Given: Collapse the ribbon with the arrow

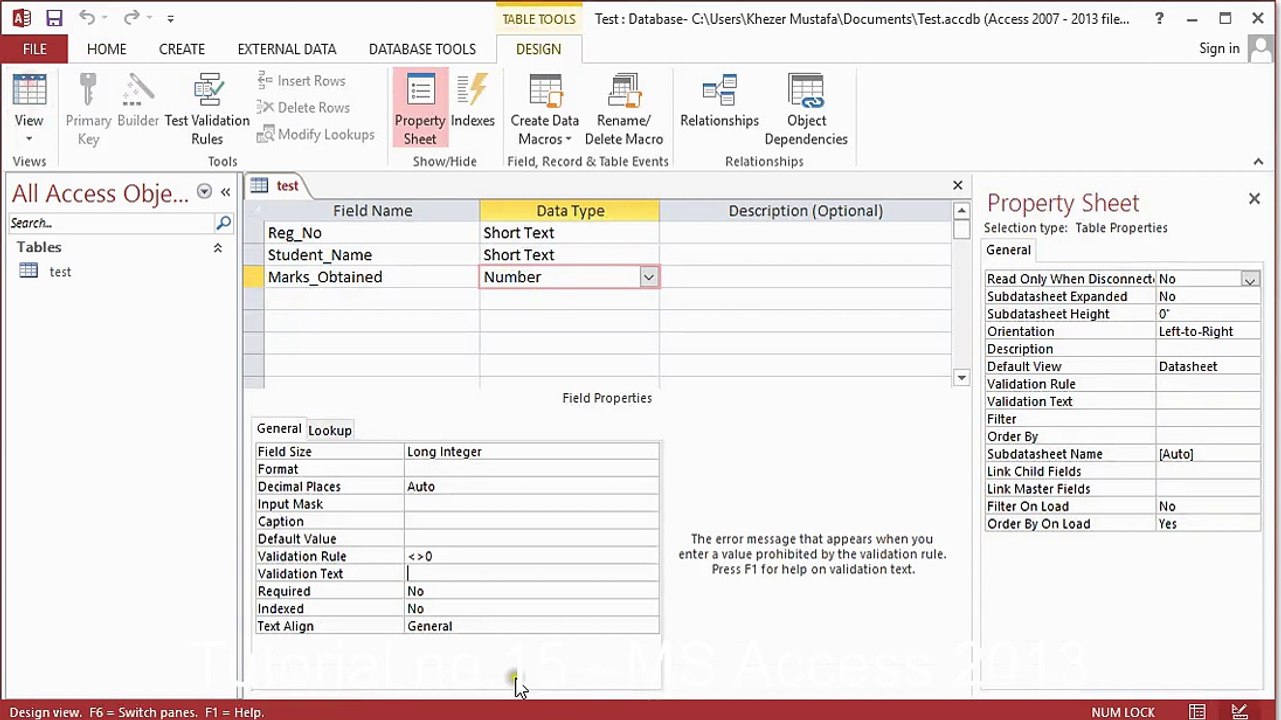Looking at the screenshot, I should [x=1258, y=162].
